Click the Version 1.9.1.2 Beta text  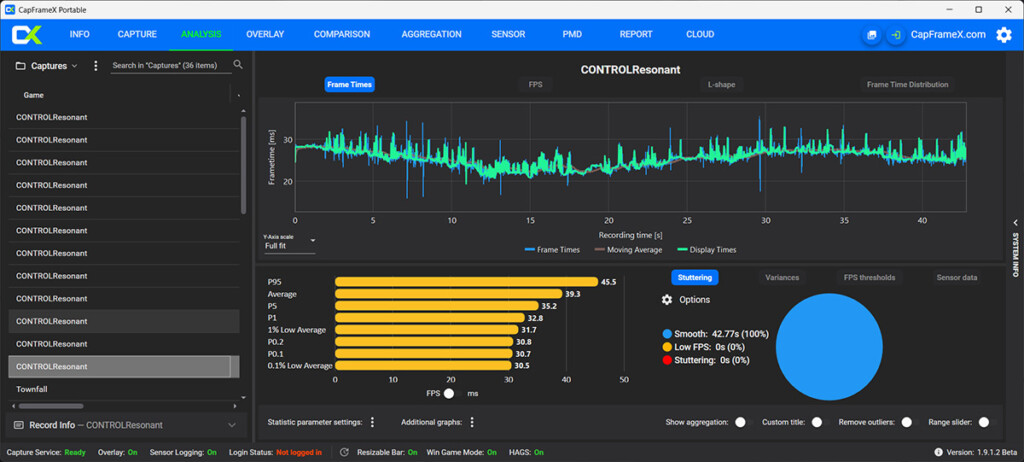[982, 452]
